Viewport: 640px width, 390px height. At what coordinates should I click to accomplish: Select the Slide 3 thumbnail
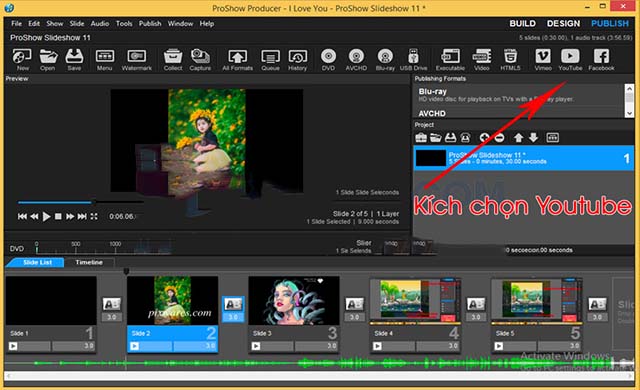click(x=294, y=300)
